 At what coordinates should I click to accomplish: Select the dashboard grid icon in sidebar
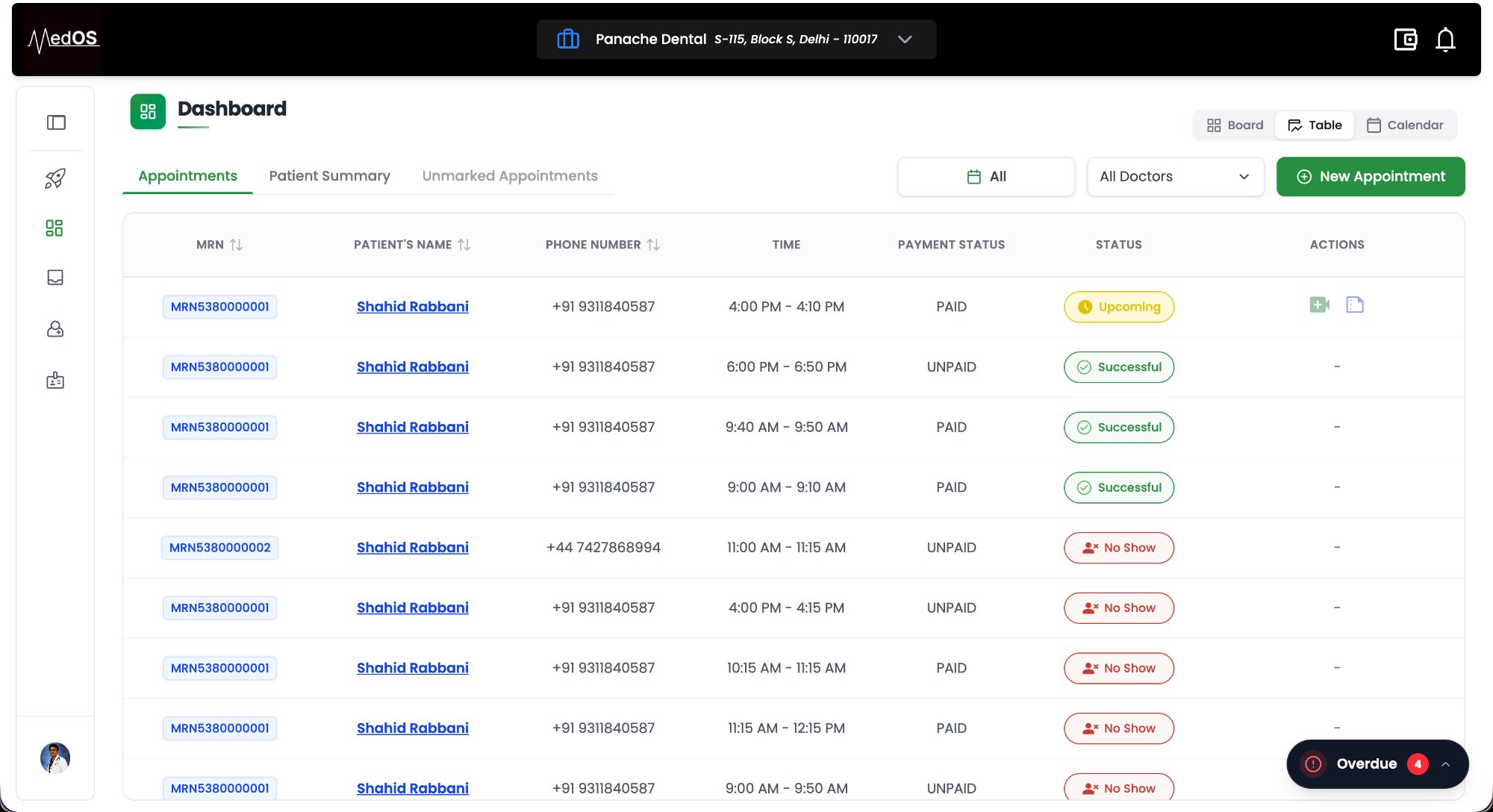54,228
